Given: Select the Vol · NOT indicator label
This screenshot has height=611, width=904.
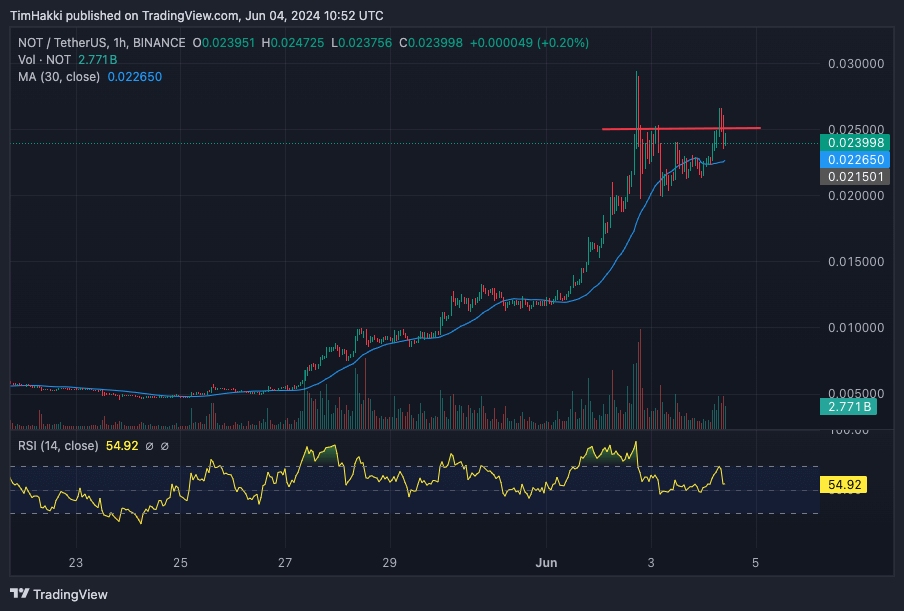Looking at the screenshot, I should tap(44, 59).
